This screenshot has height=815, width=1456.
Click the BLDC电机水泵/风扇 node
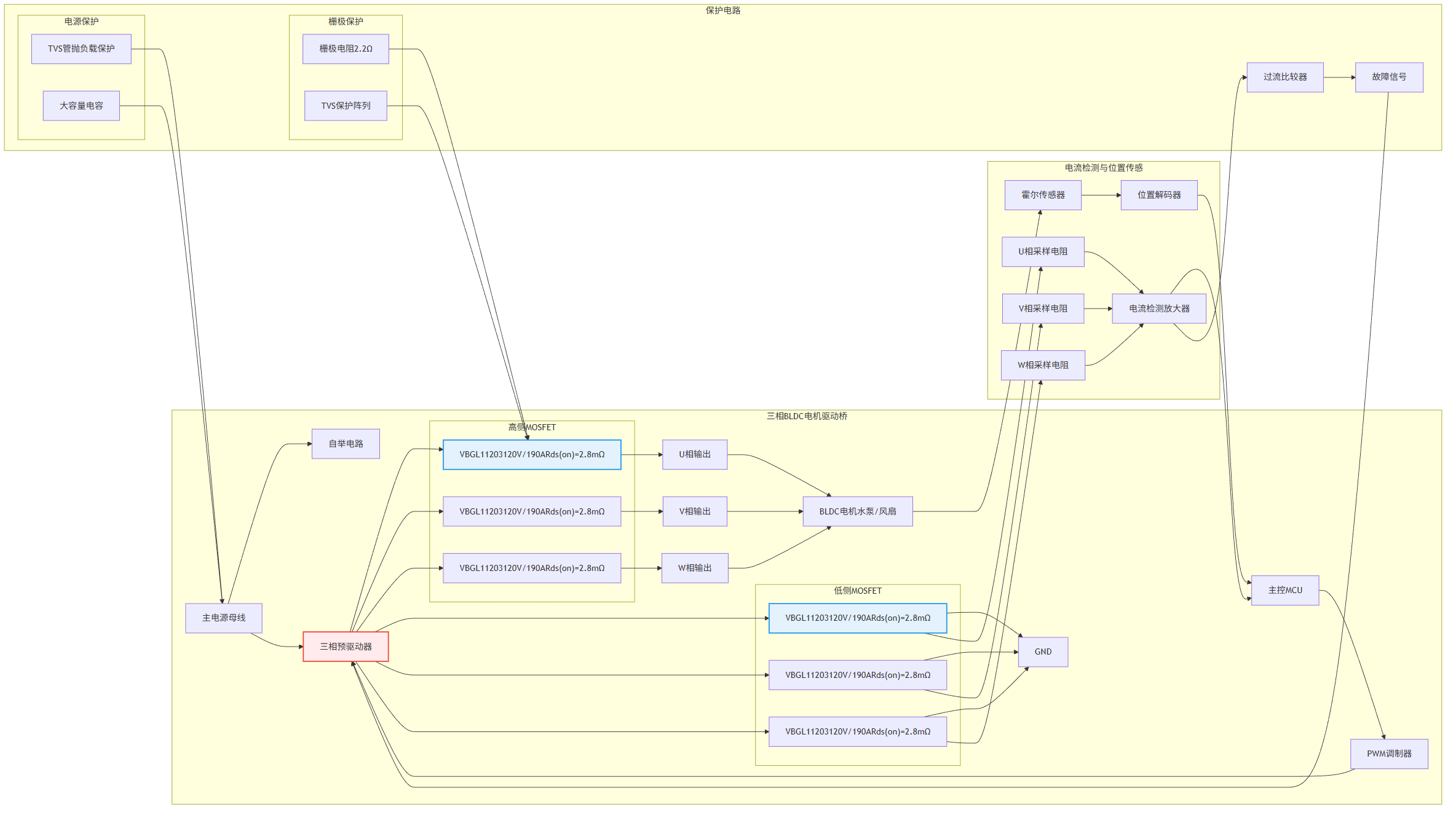click(x=858, y=511)
